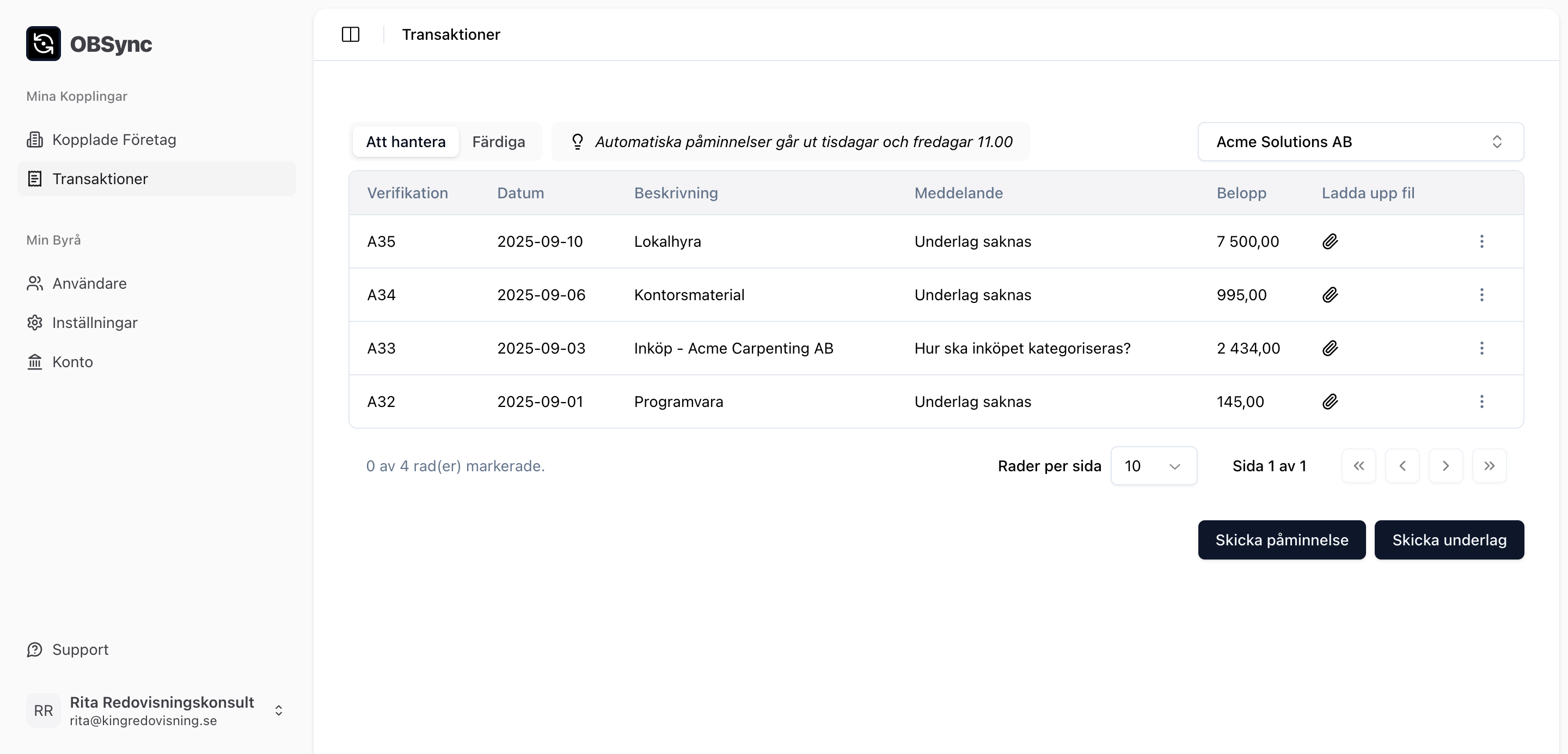This screenshot has height=754, width=1568.
Task: Go to Inställningar settings page
Action: (x=94, y=323)
